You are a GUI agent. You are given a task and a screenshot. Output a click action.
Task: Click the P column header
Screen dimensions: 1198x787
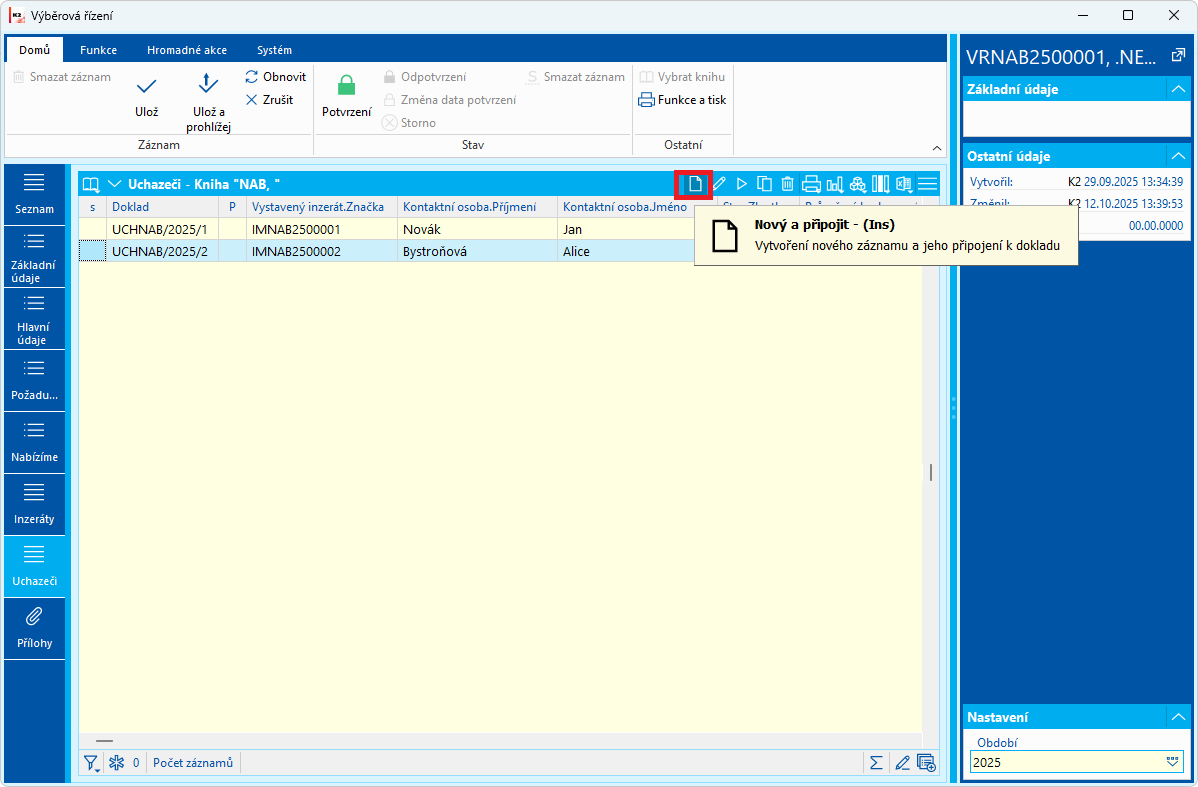[232, 207]
